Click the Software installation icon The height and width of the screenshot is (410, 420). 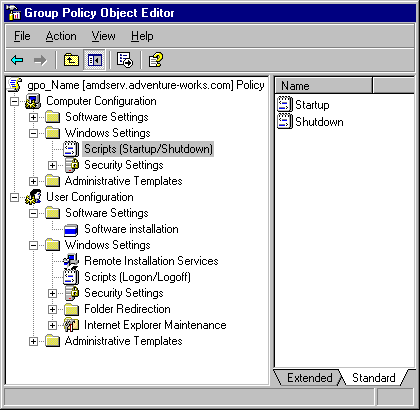point(71,229)
